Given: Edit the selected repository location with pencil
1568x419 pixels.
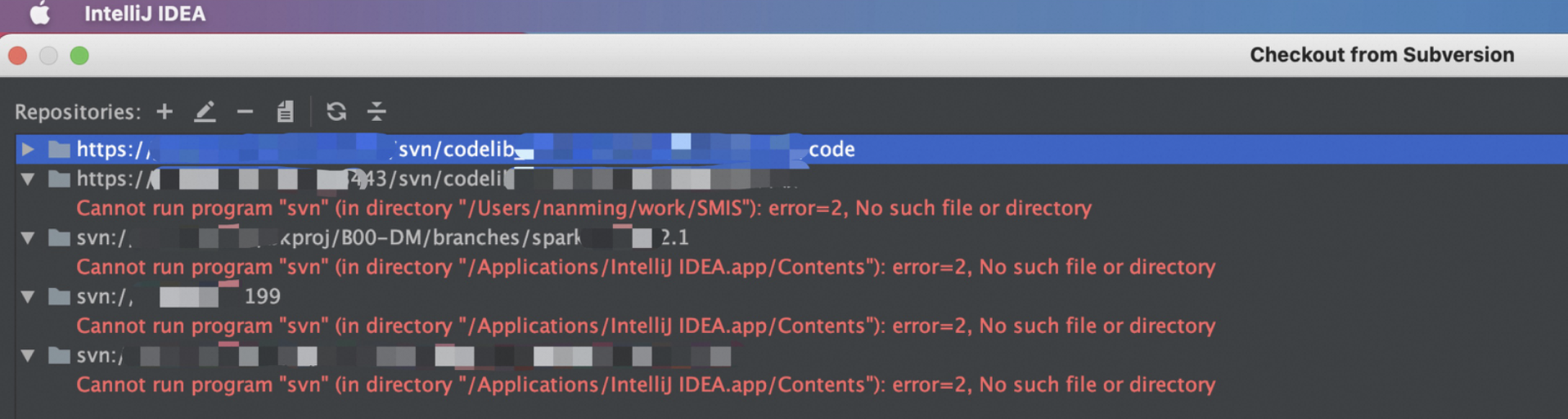Looking at the screenshot, I should [x=205, y=111].
